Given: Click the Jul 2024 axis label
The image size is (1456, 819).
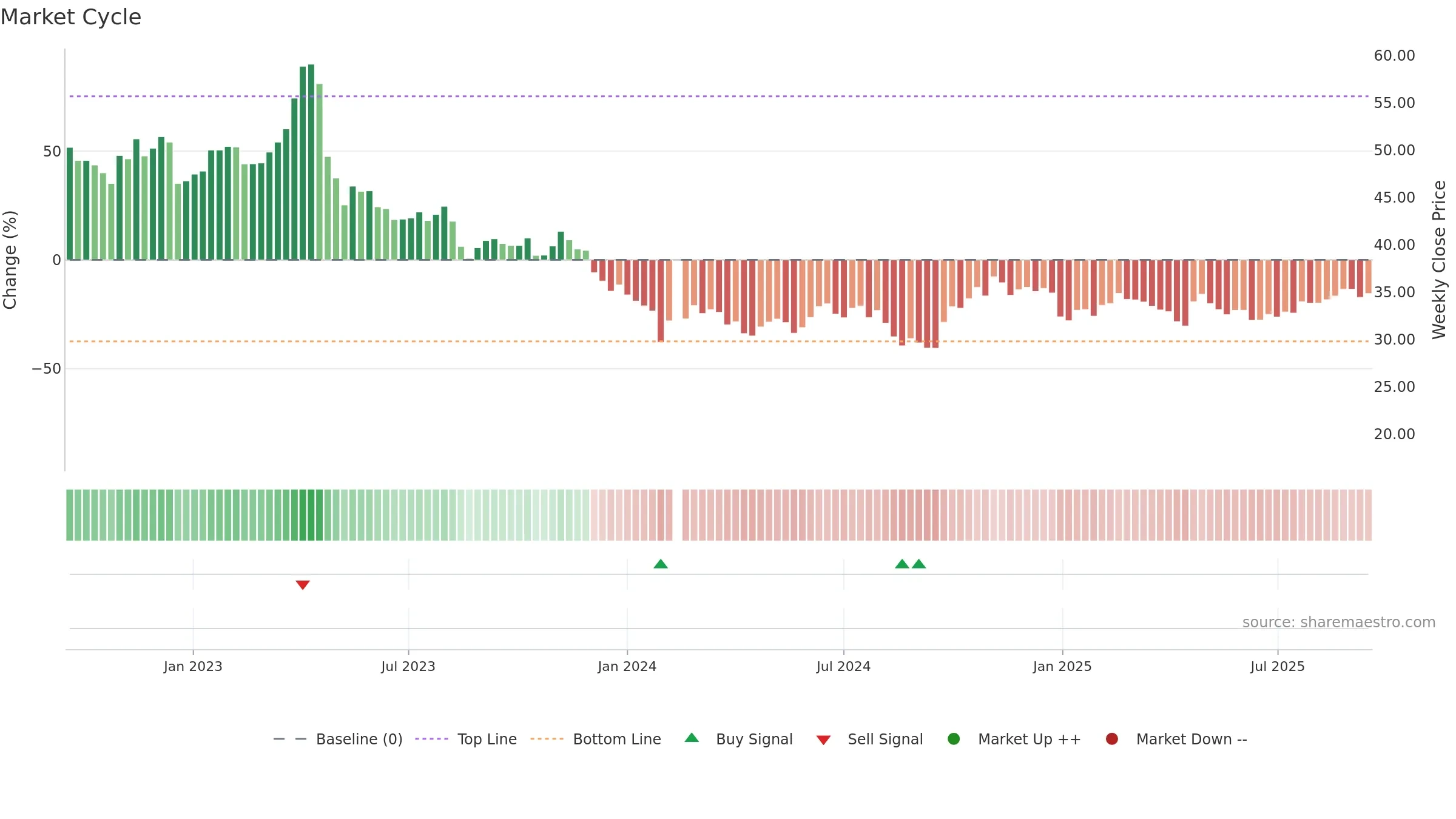Looking at the screenshot, I should pyautogui.click(x=843, y=667).
